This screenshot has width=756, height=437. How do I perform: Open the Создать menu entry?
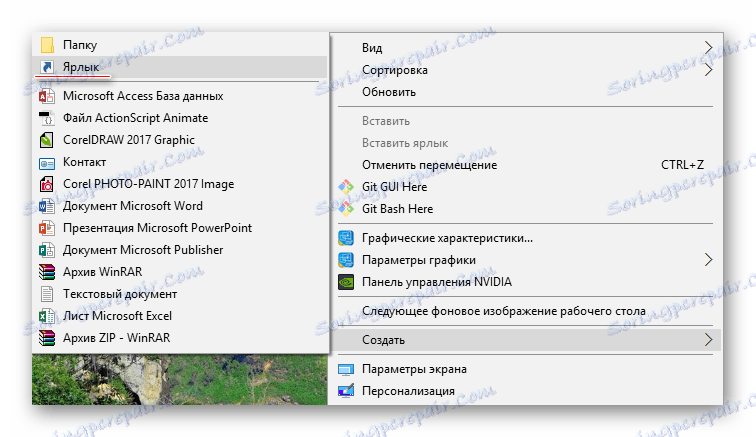(526, 340)
